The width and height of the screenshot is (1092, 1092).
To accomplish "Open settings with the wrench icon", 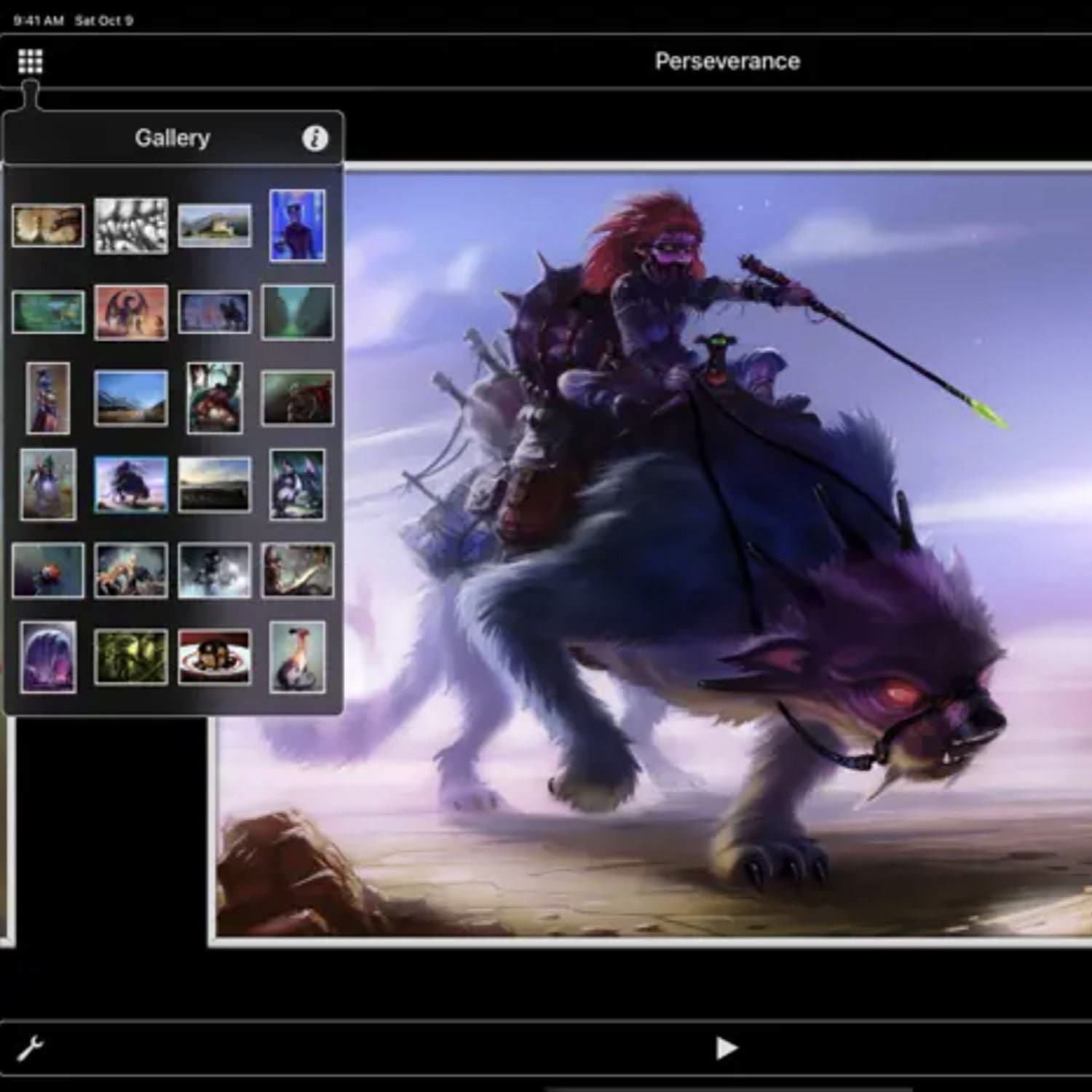I will coord(31,1048).
